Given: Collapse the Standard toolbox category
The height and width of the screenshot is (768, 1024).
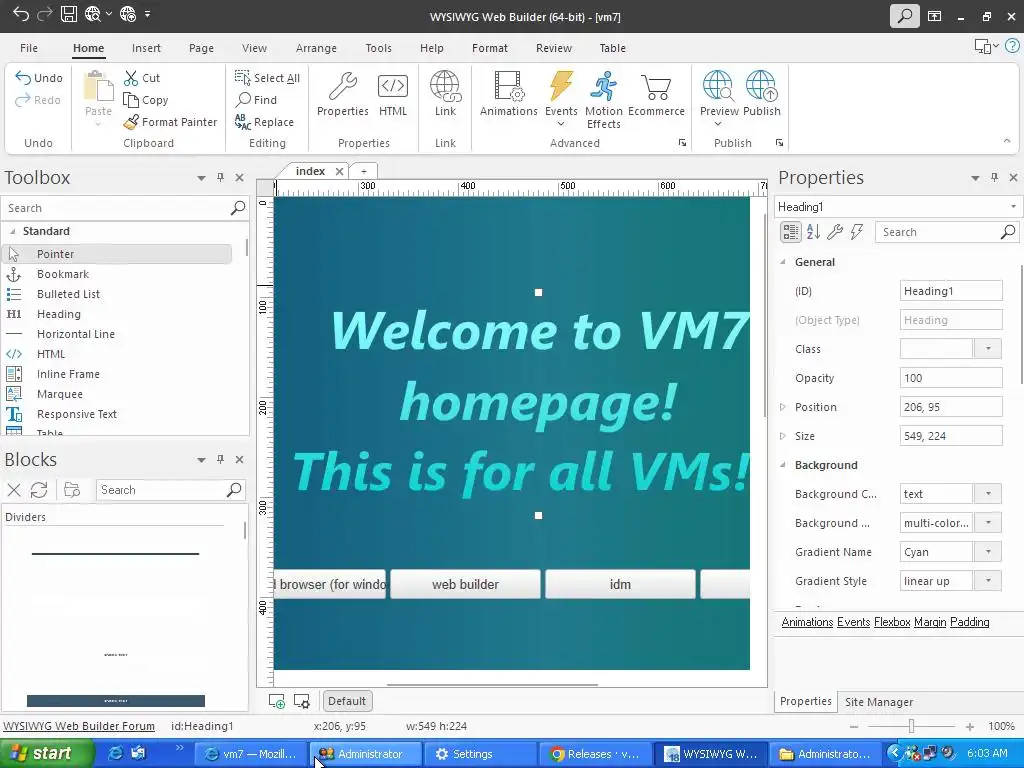Looking at the screenshot, I should (x=12, y=231).
